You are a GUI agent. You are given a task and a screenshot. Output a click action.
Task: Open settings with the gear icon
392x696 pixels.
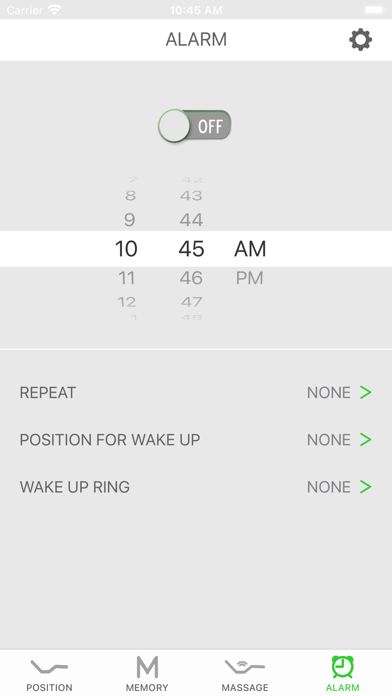pos(360,40)
